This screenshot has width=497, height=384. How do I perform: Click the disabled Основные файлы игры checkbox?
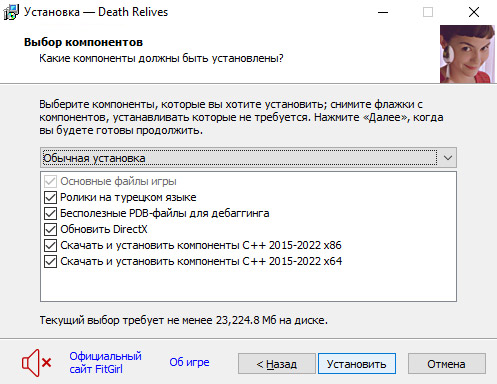coord(50,181)
